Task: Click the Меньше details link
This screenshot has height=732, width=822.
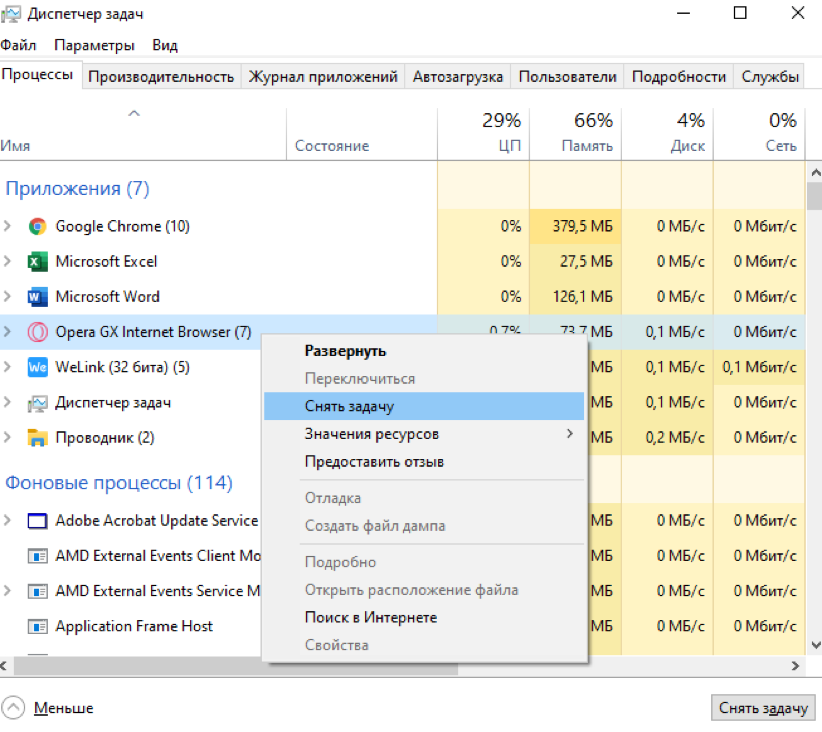Action: pyautogui.click(x=63, y=708)
